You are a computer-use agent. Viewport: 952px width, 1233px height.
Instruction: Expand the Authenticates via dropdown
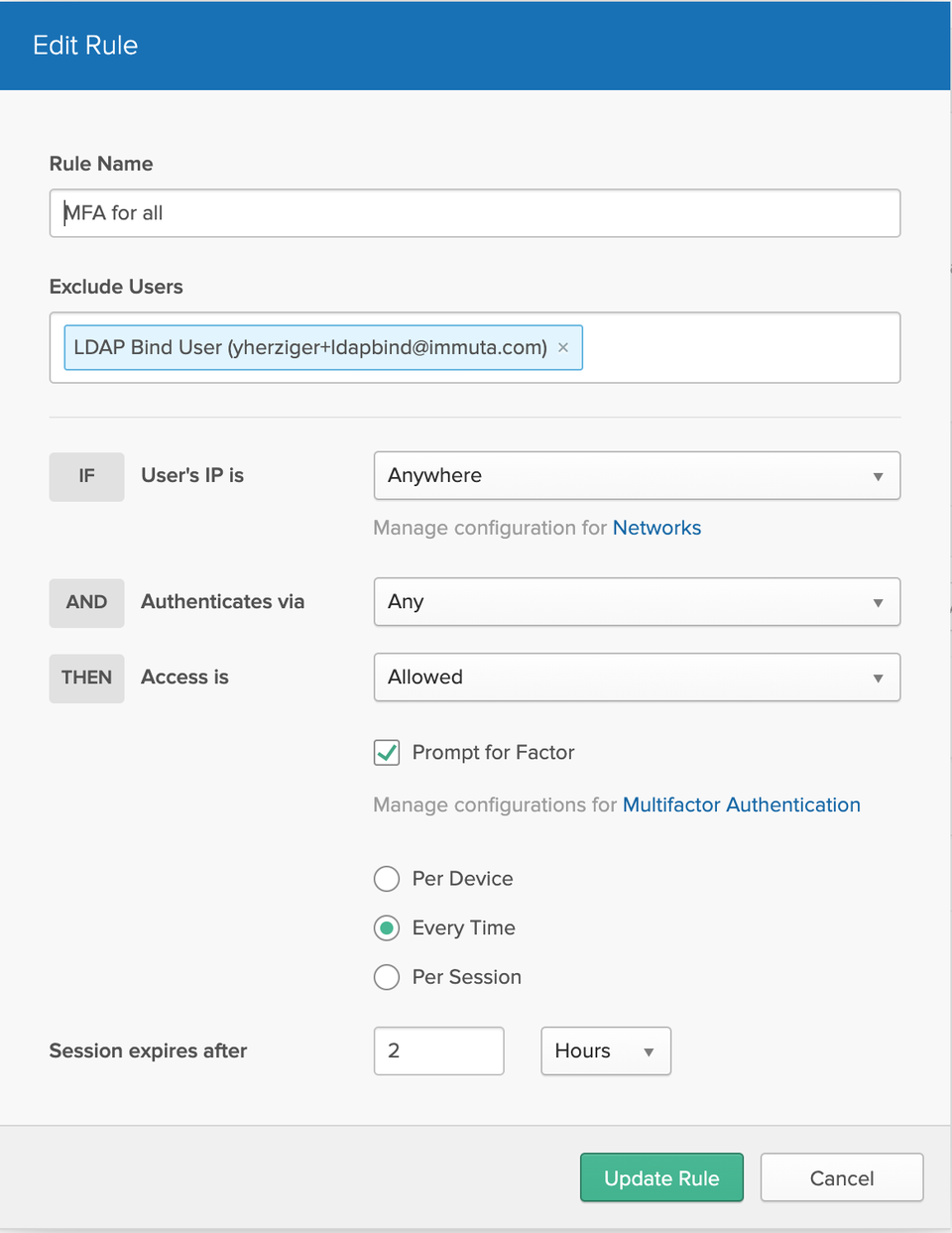pyautogui.click(x=636, y=602)
